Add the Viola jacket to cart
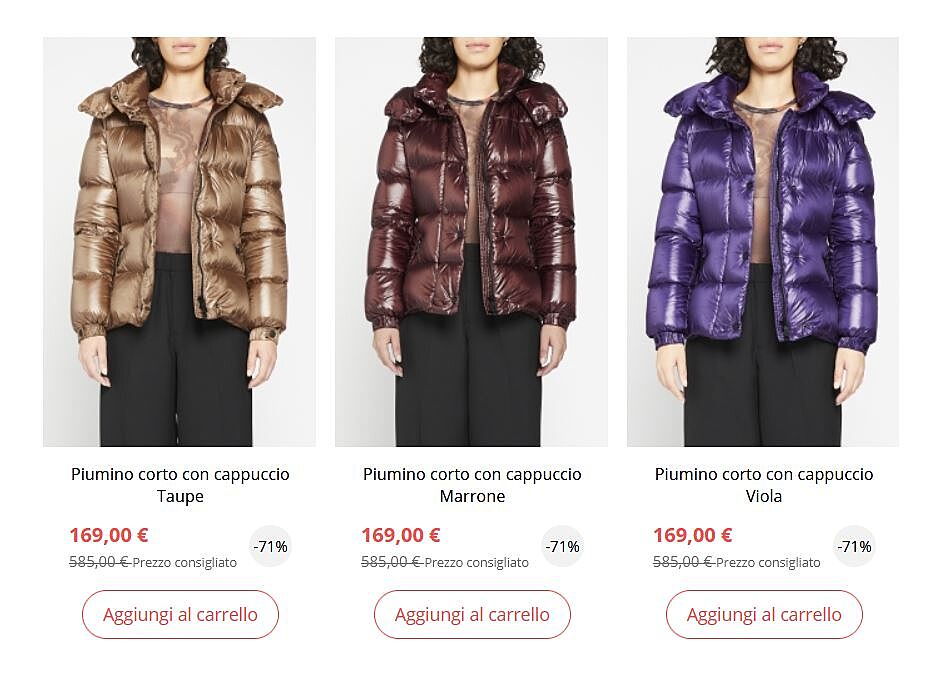The image size is (950, 673). 764,614
